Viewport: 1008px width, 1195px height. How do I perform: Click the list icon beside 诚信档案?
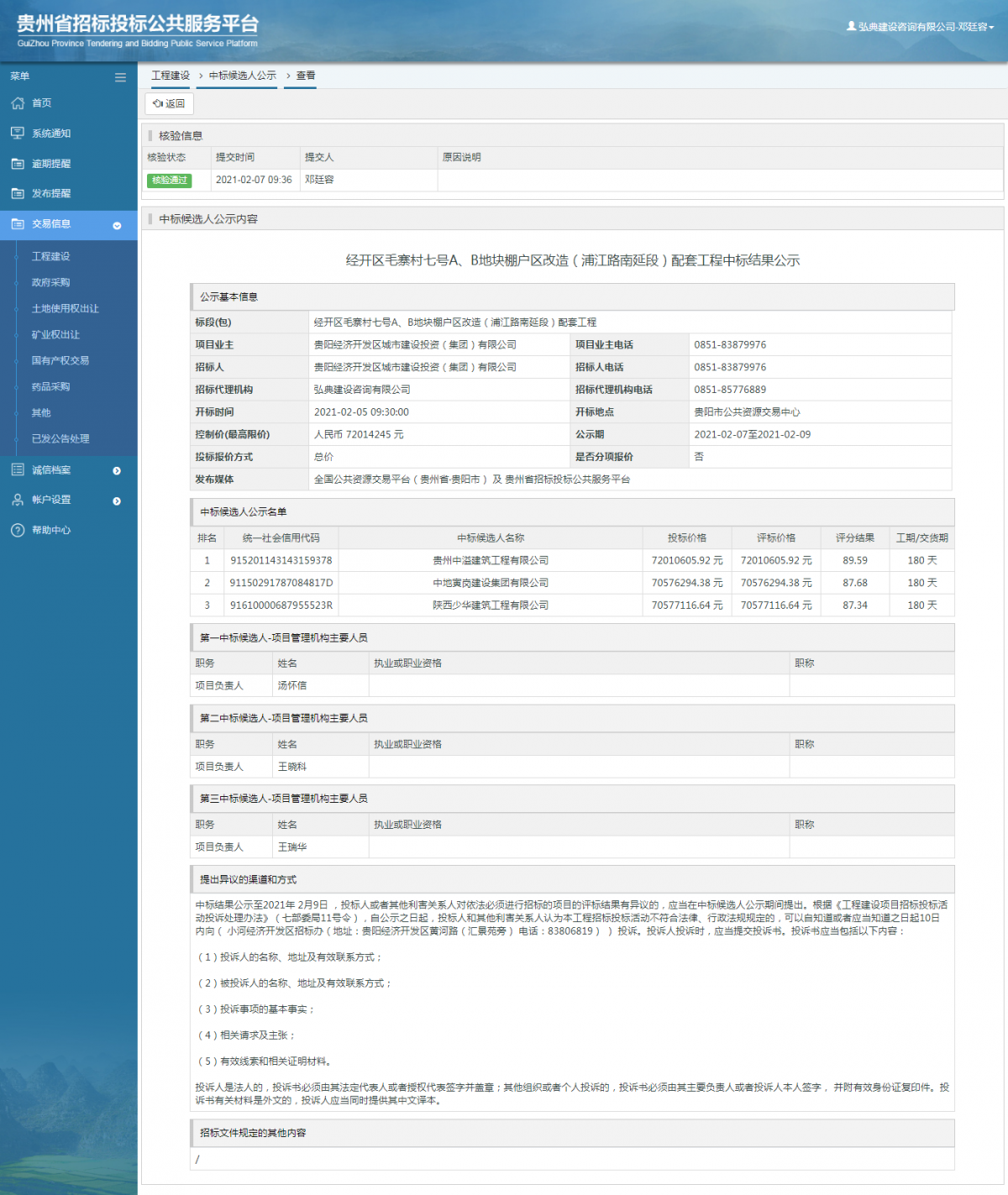(18, 470)
